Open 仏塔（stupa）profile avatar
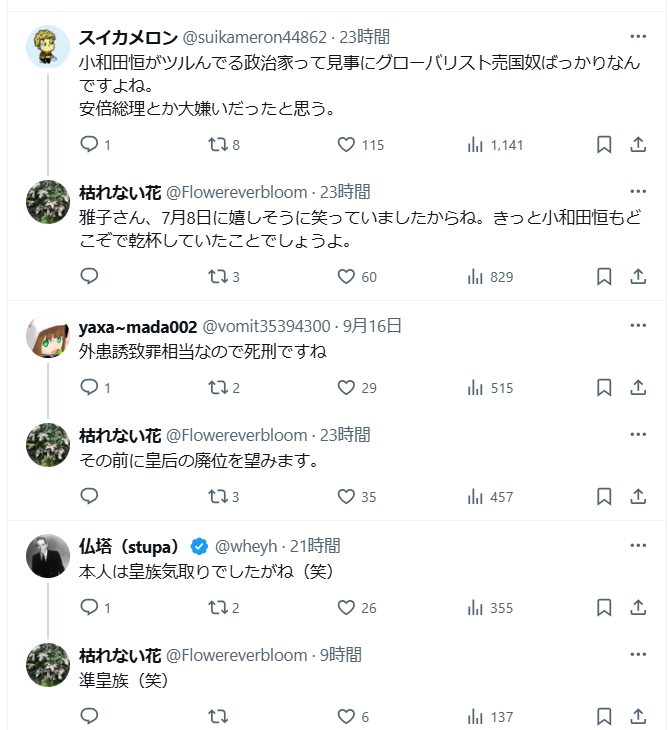The width and height of the screenshot is (668, 730). (46, 557)
